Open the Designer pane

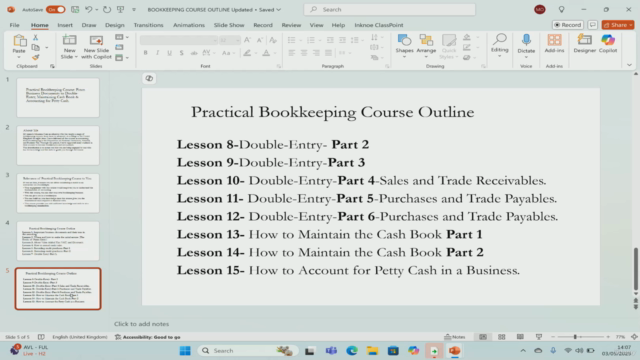pos(584,44)
